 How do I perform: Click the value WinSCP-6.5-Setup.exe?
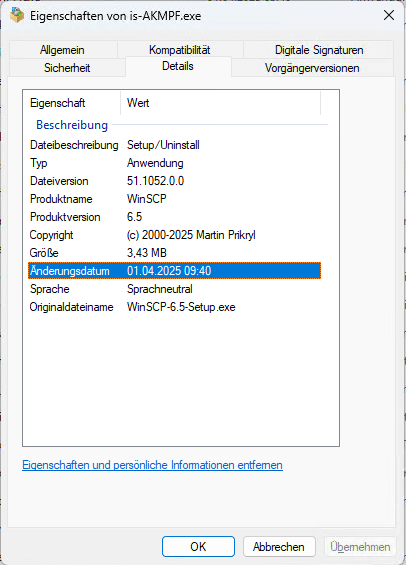[181, 307]
